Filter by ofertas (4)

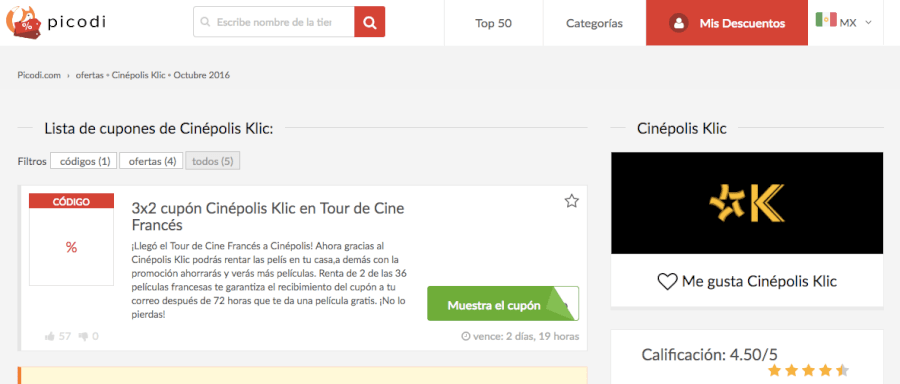point(152,161)
